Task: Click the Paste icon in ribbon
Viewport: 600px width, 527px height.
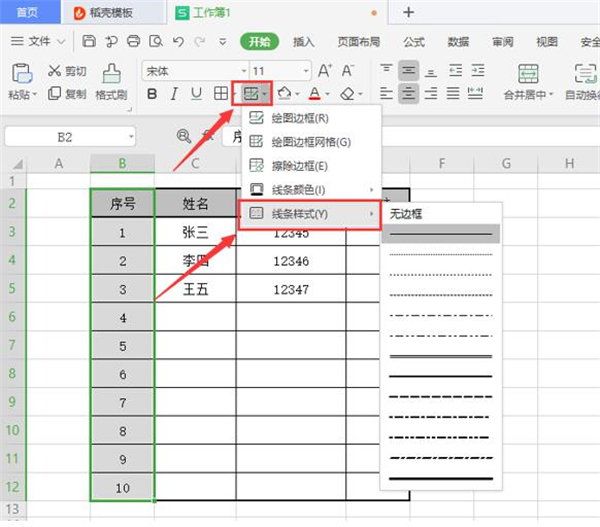Action: pos(19,72)
